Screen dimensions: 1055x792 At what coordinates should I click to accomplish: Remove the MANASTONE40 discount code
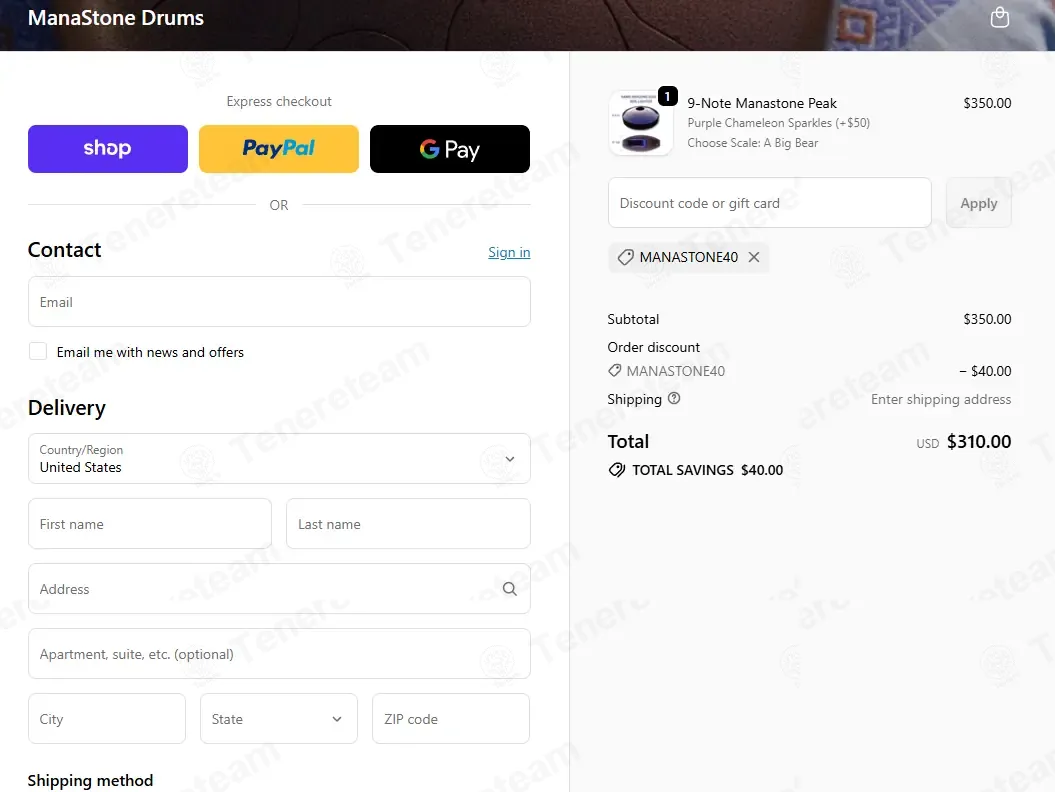pos(754,257)
